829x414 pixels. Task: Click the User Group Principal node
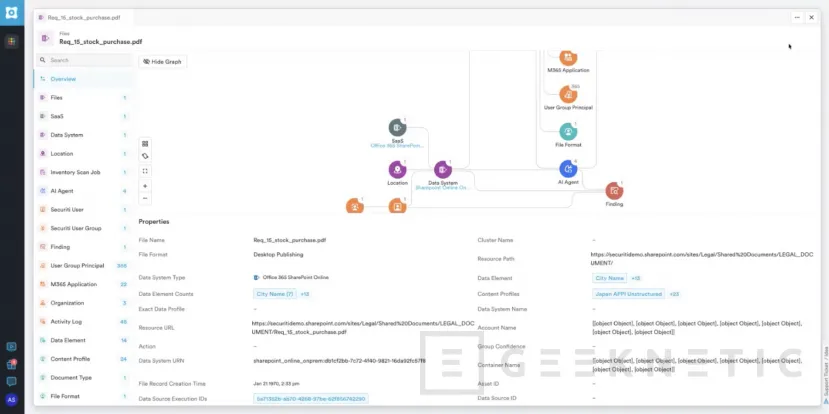(568, 94)
